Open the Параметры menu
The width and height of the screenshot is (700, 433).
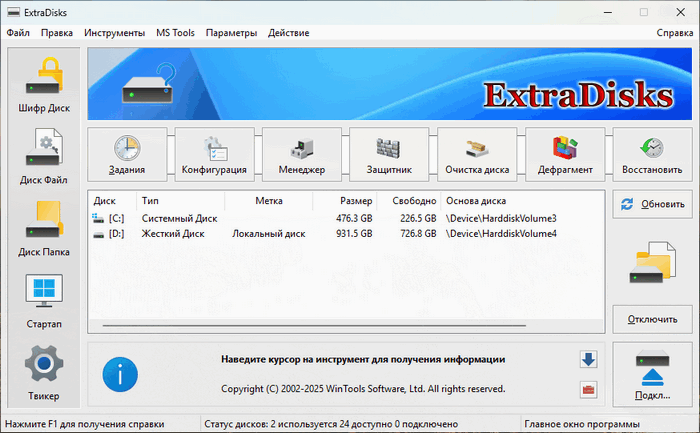231,33
